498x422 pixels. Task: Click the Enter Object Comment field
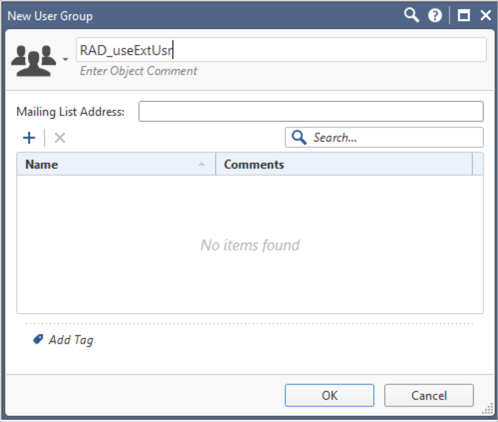(x=138, y=71)
